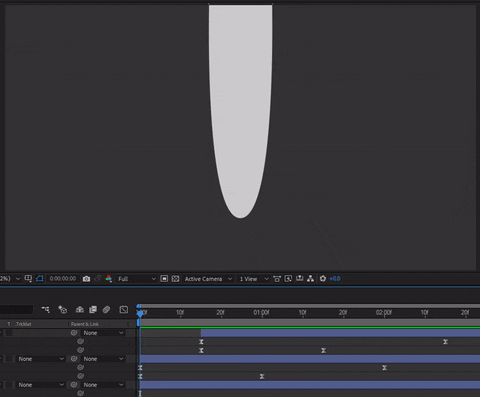Open the second layer's parent None dropdown
The image size is (480, 397).
[103, 359]
